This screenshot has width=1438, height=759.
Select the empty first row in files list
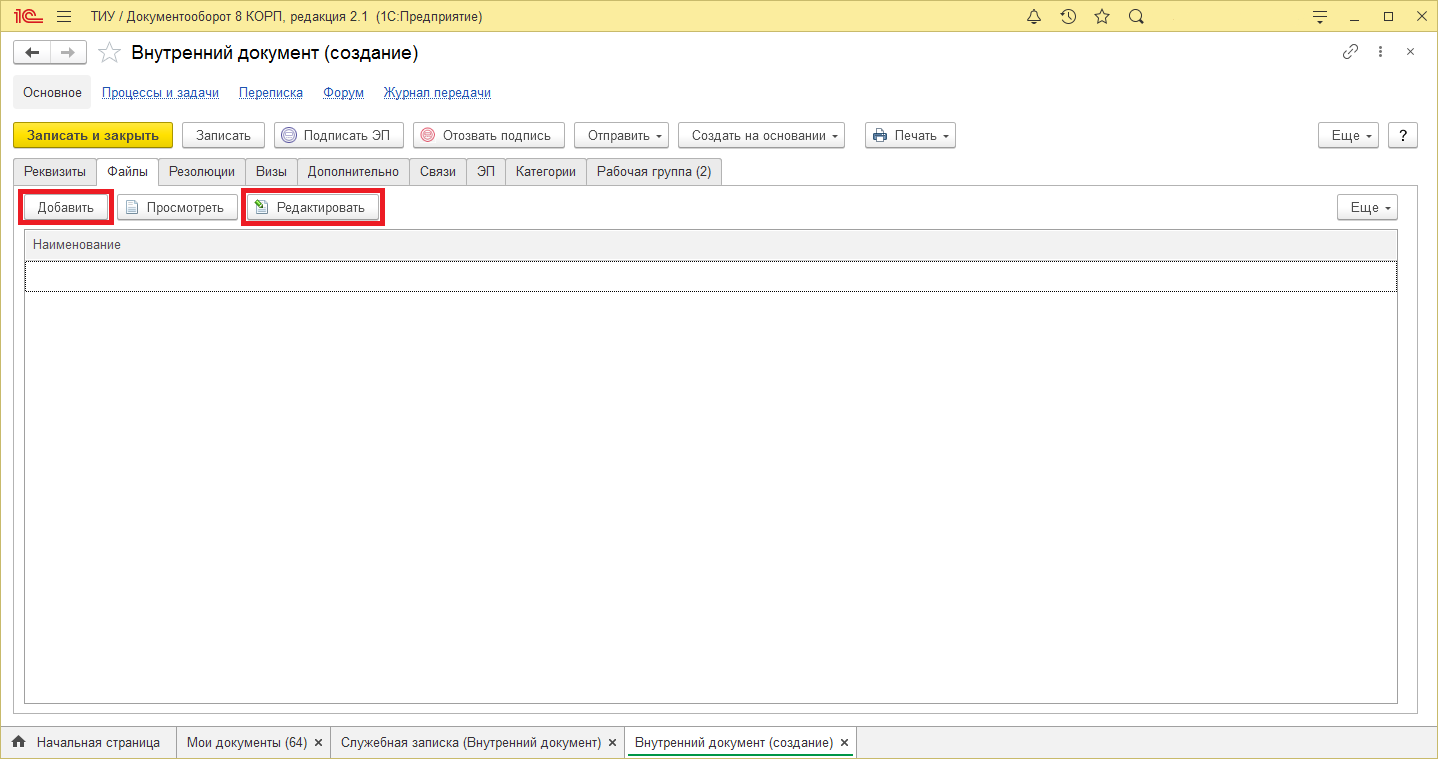click(710, 277)
